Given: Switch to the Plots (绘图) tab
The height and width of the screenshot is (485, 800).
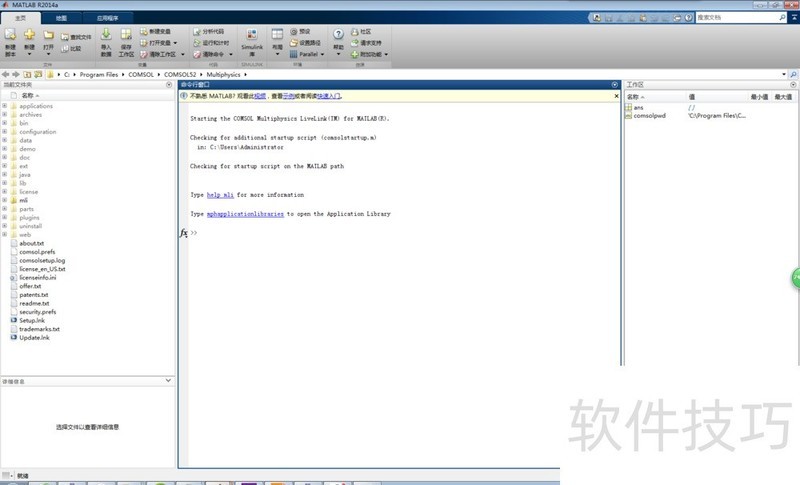Looking at the screenshot, I should pyautogui.click(x=61, y=18).
